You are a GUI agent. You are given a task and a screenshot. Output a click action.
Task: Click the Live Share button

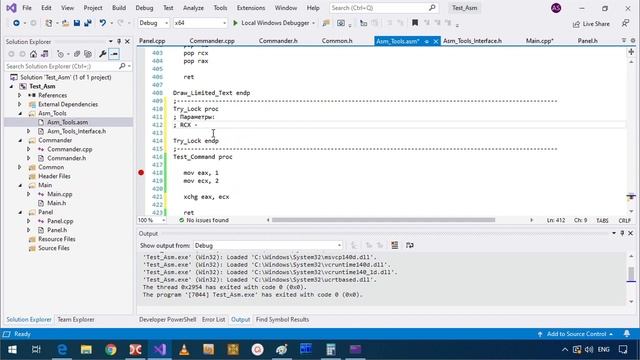(x=591, y=24)
